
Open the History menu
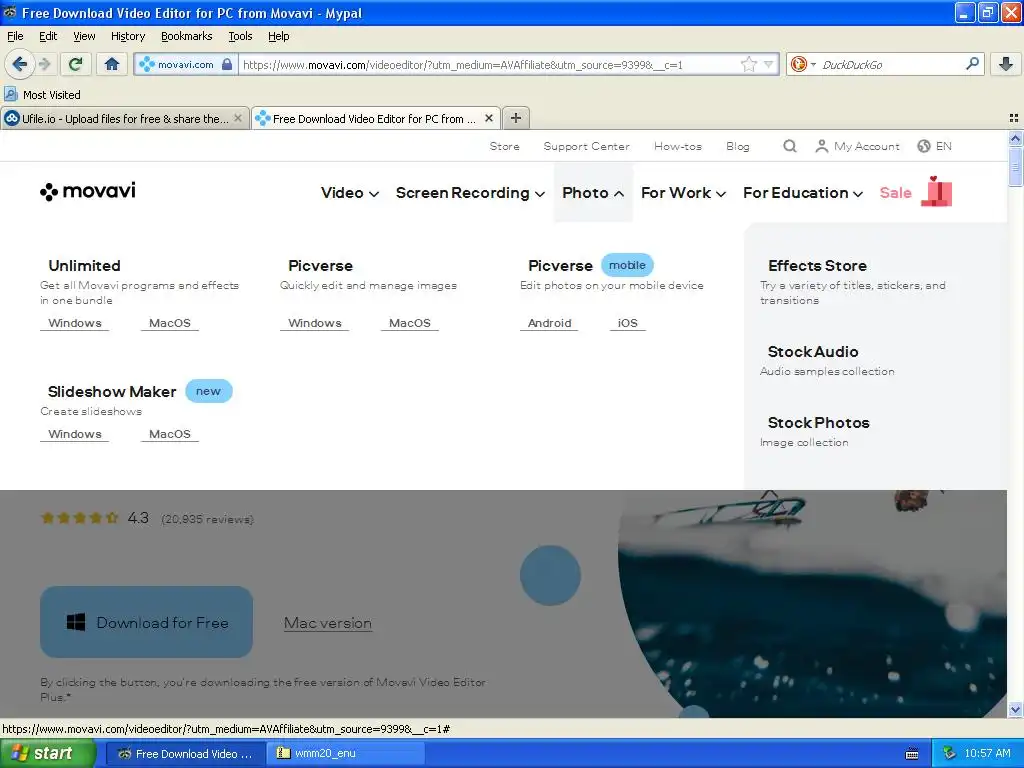128,36
